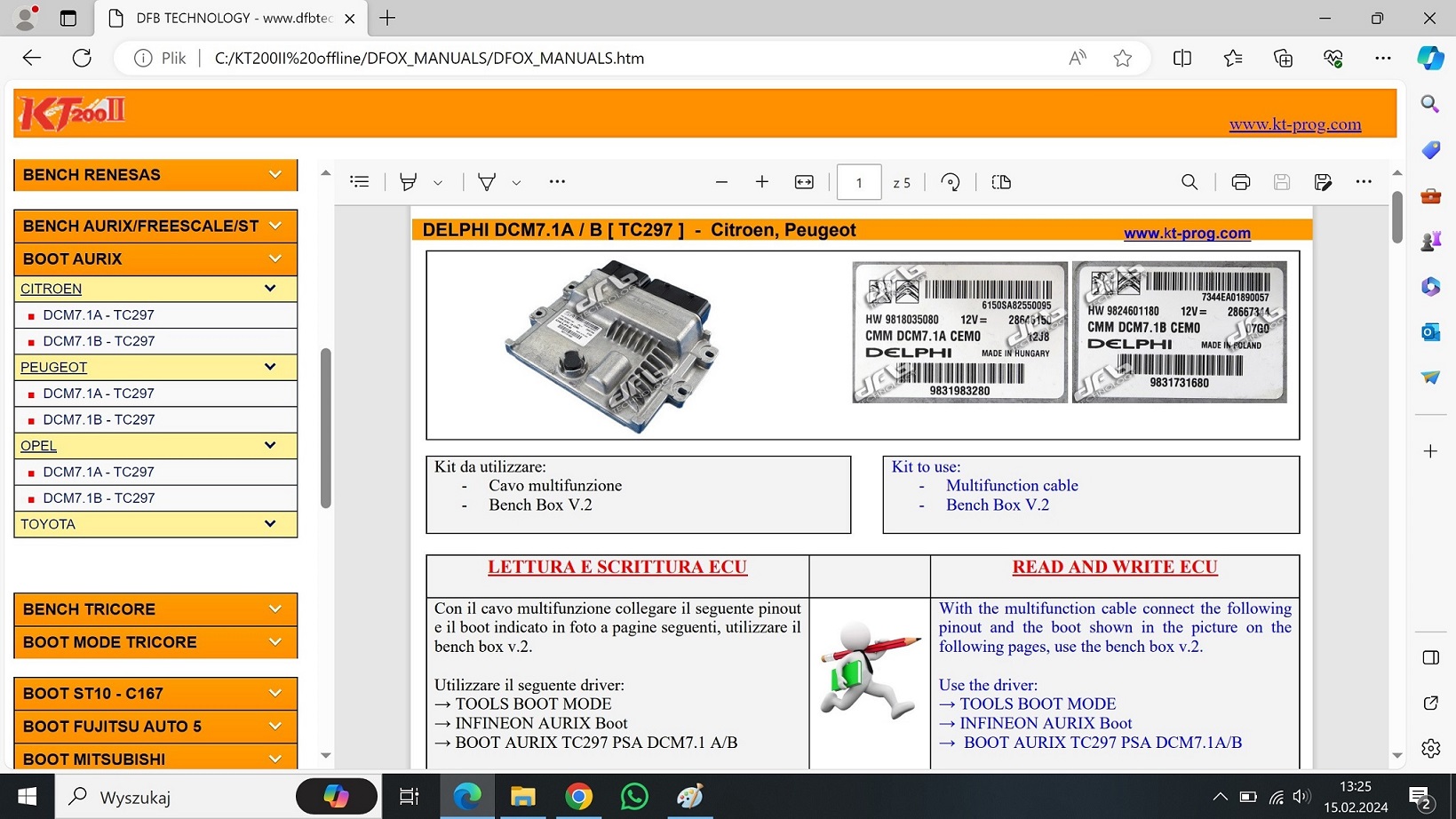
Task: Open File Explorer from the taskbar
Action: pos(522,797)
